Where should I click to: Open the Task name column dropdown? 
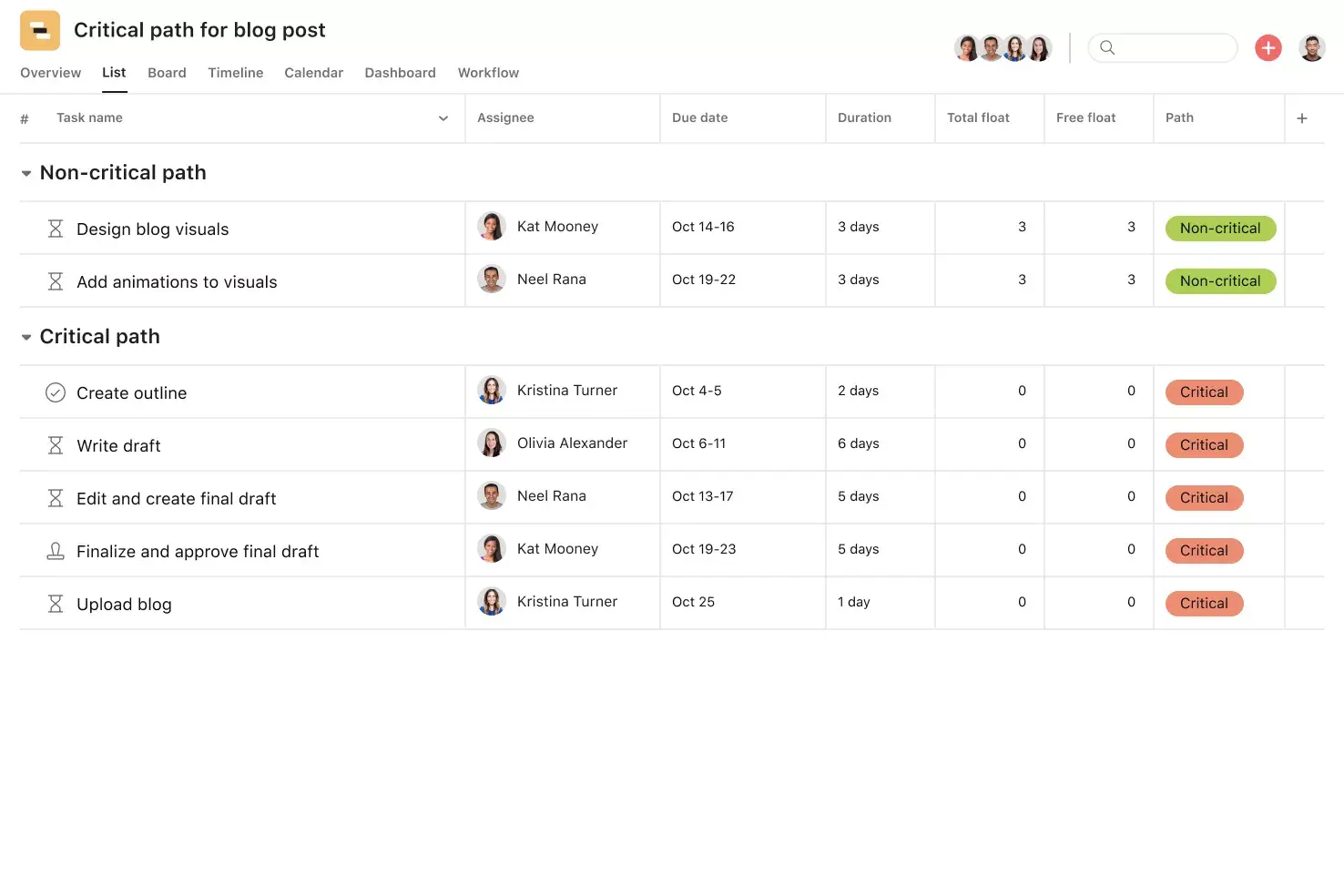tap(443, 117)
